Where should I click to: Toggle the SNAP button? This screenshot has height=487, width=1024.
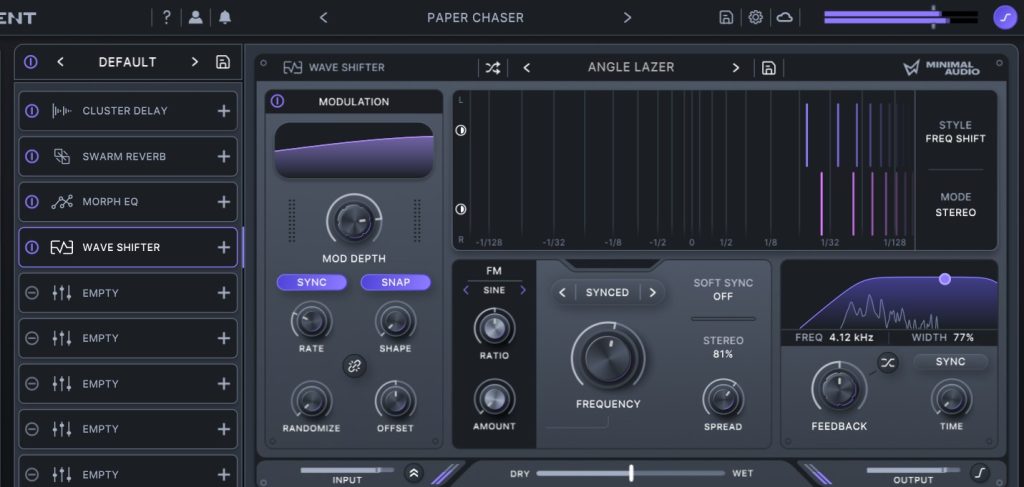396,282
